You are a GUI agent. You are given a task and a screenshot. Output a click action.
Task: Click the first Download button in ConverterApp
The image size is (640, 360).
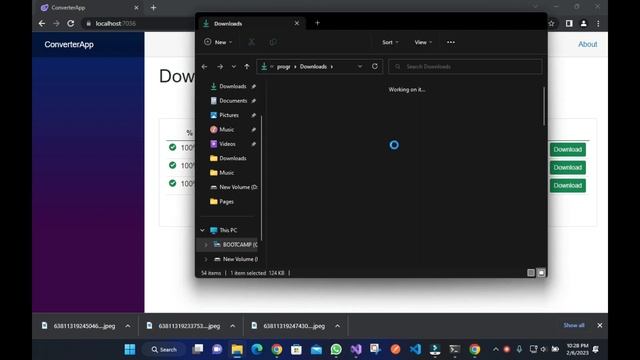click(568, 149)
